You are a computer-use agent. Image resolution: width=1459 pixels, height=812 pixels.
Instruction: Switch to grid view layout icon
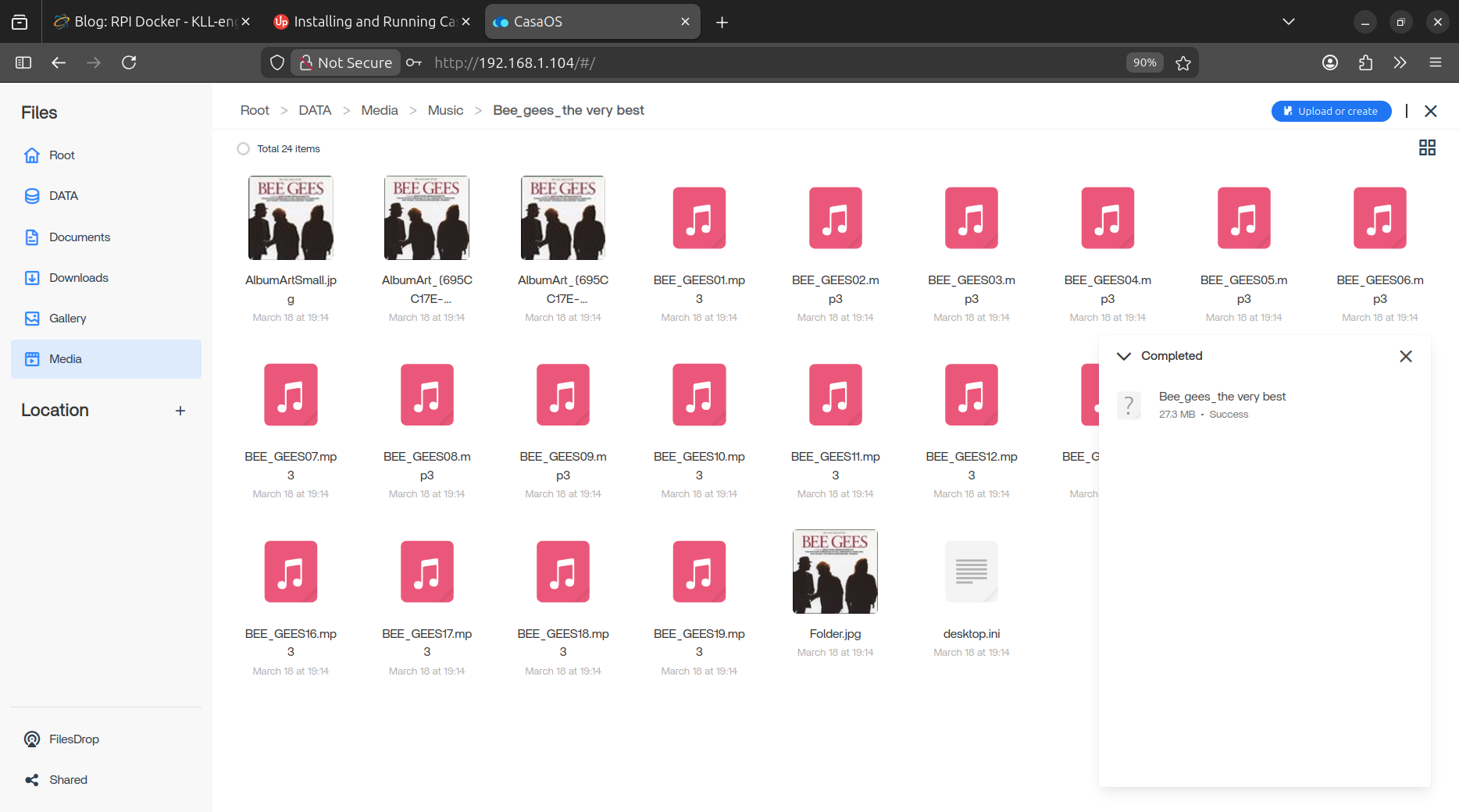click(x=1427, y=148)
